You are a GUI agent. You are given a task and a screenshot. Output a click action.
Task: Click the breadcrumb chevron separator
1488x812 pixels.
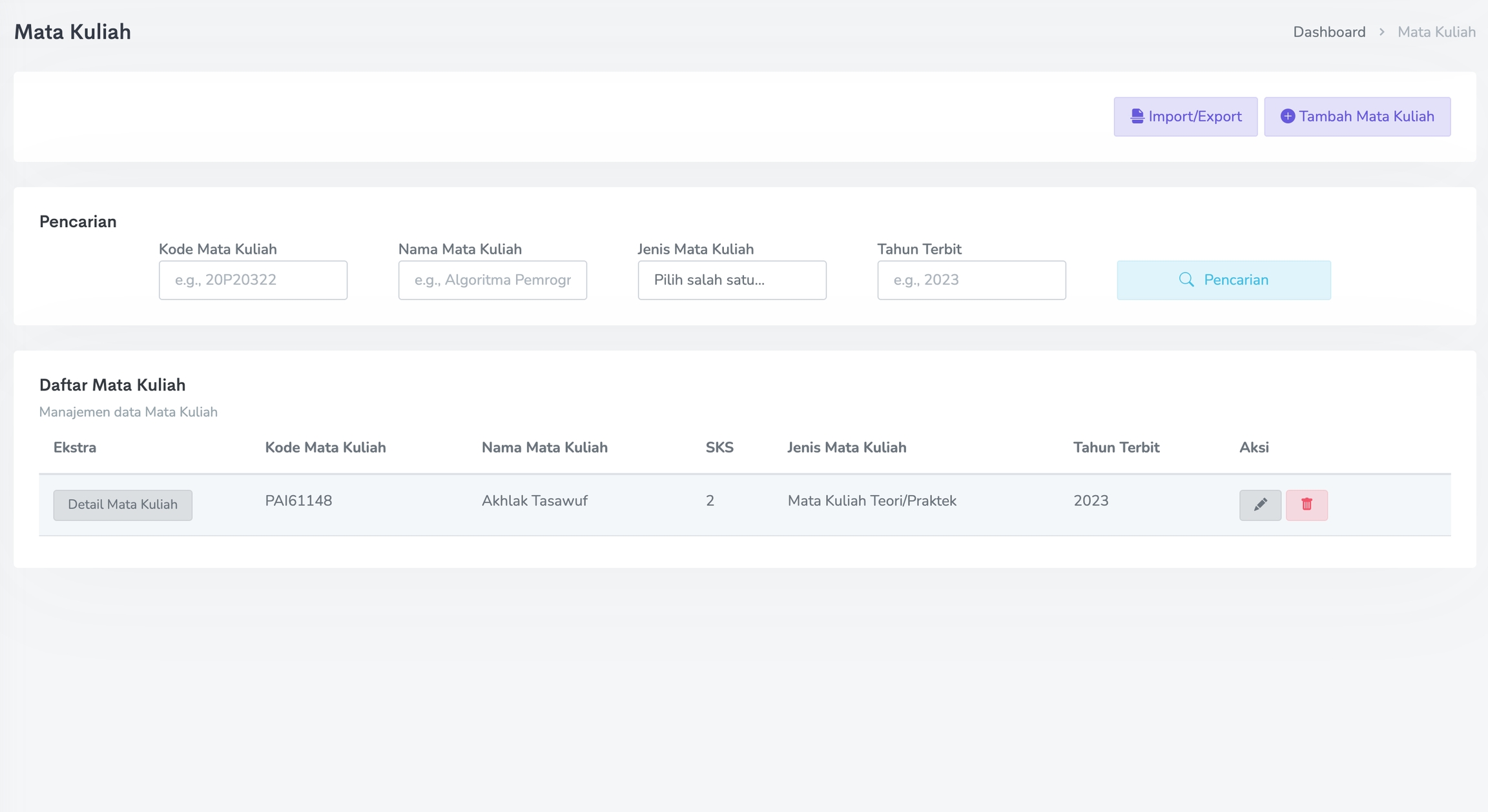tap(1381, 32)
